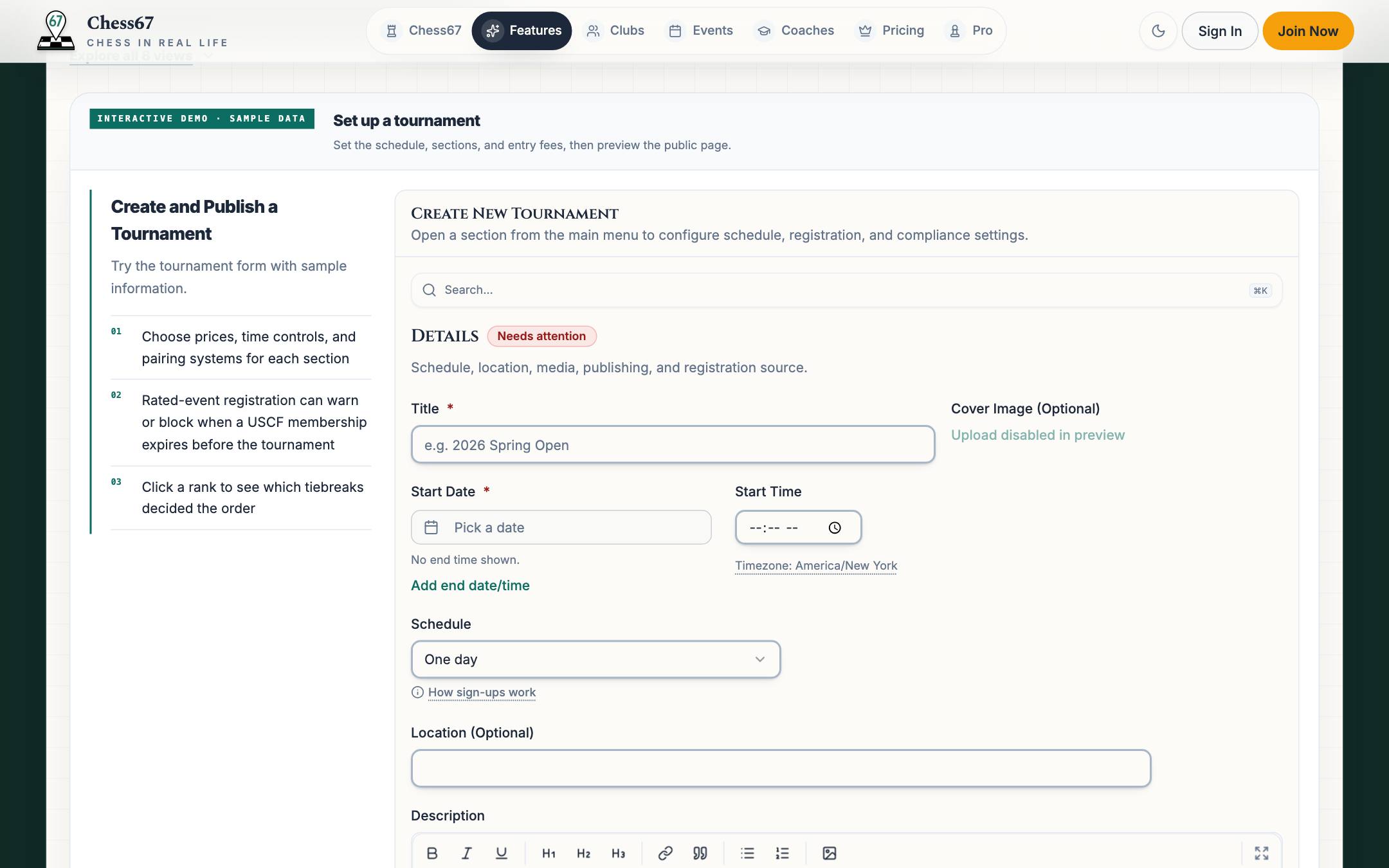Click the Join Now button
The height and width of the screenshot is (868, 1389).
(1308, 31)
